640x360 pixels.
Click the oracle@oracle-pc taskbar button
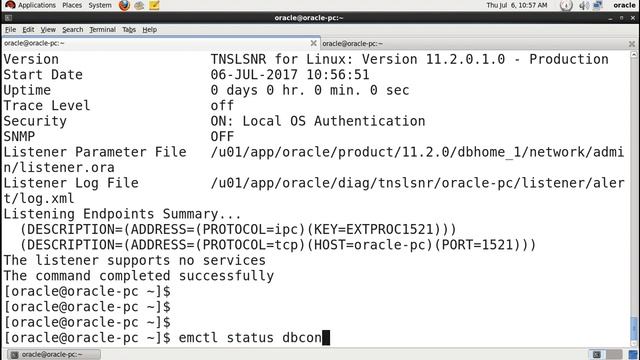[x=54, y=354]
